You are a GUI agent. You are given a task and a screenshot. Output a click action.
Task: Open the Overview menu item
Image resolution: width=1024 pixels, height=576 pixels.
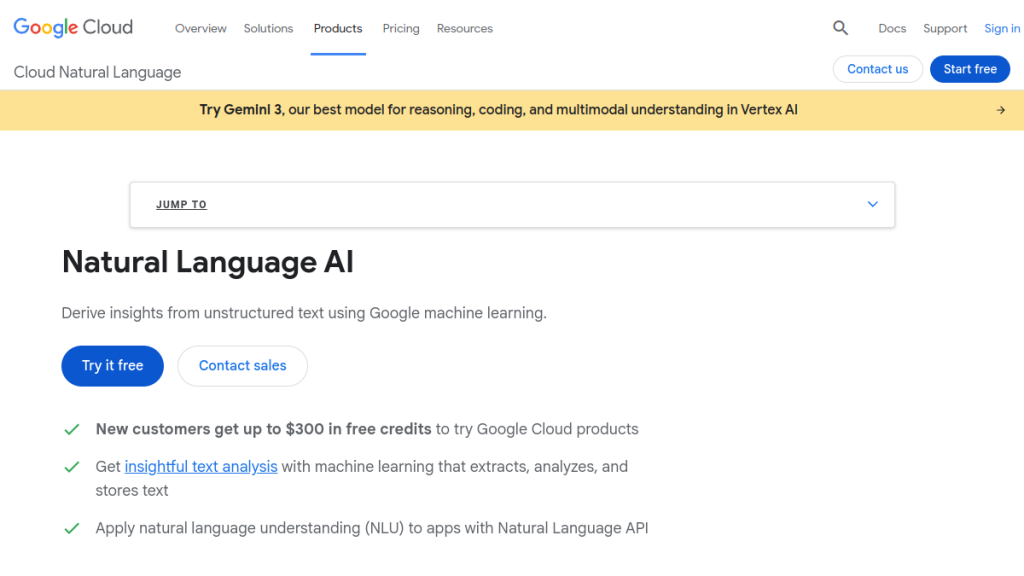(200, 29)
